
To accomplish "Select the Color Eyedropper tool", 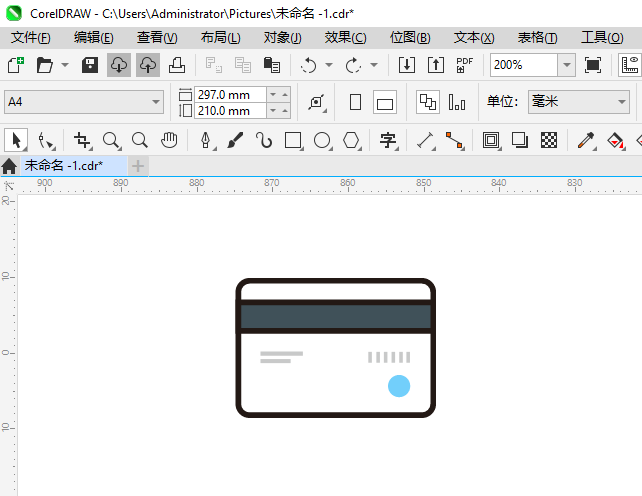I will [586, 140].
